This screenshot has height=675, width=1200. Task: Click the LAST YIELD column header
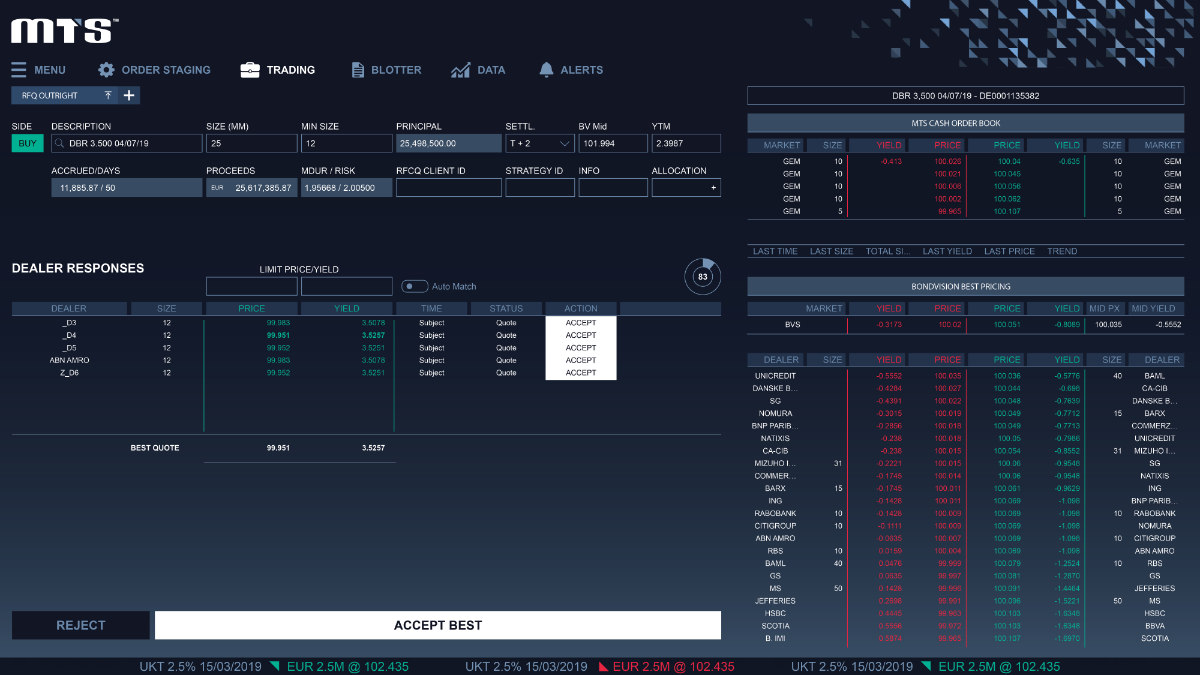click(x=948, y=251)
